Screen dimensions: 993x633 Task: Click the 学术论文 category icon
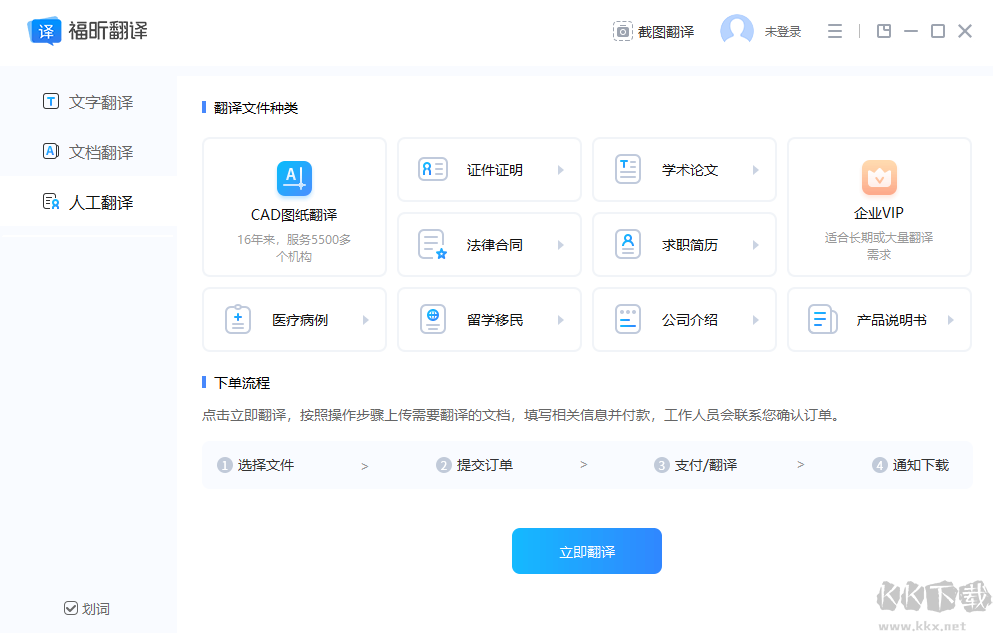(x=627, y=169)
